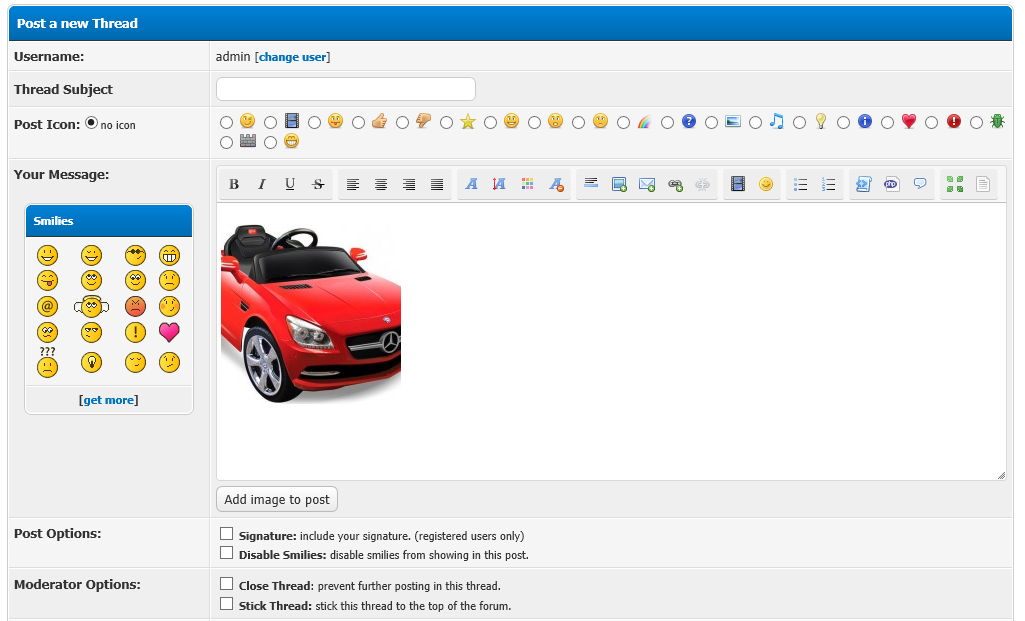Insert an email link

[647, 184]
